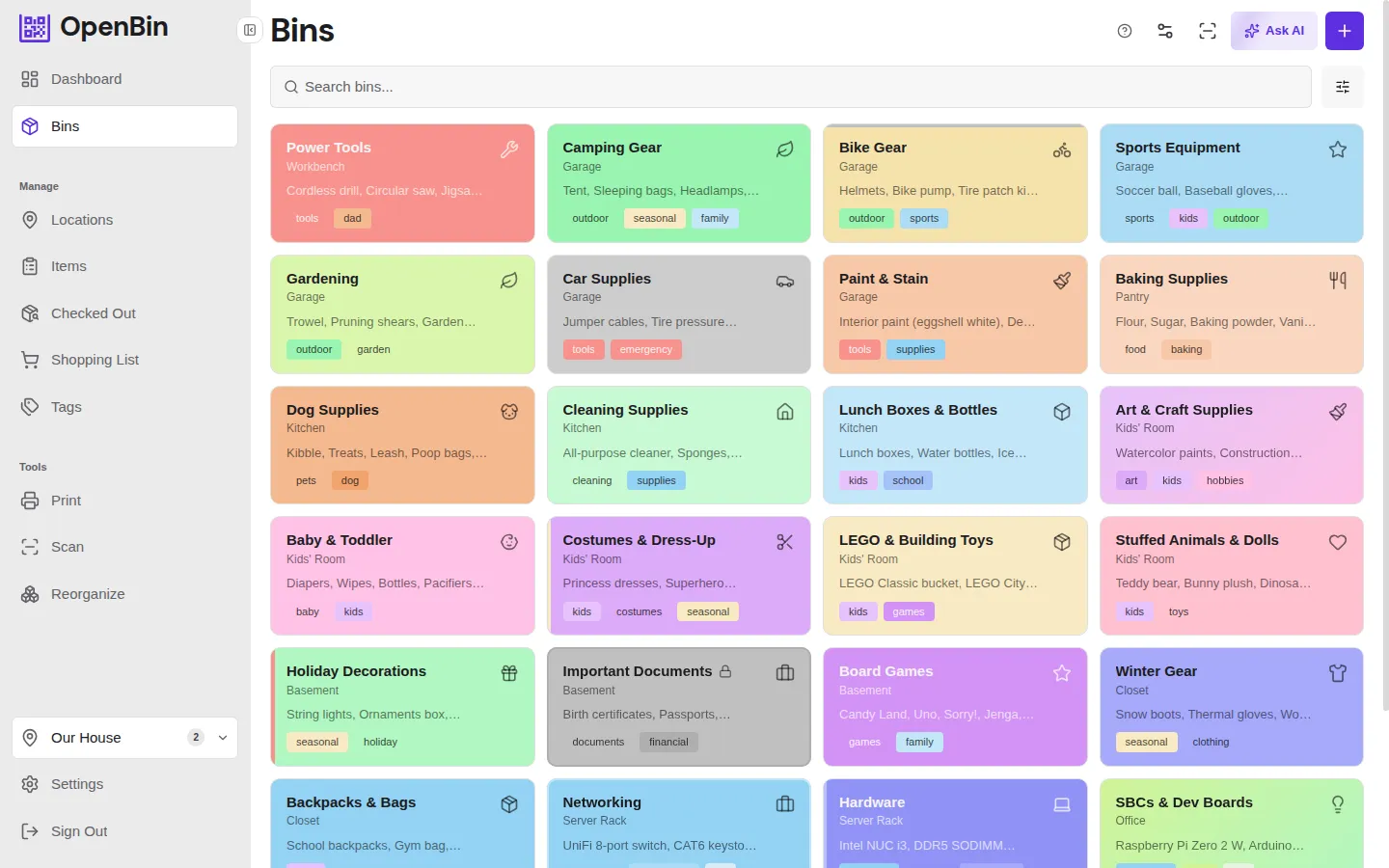Image resolution: width=1389 pixels, height=868 pixels.
Task: Focus the Search bins input field
Action: [790, 87]
